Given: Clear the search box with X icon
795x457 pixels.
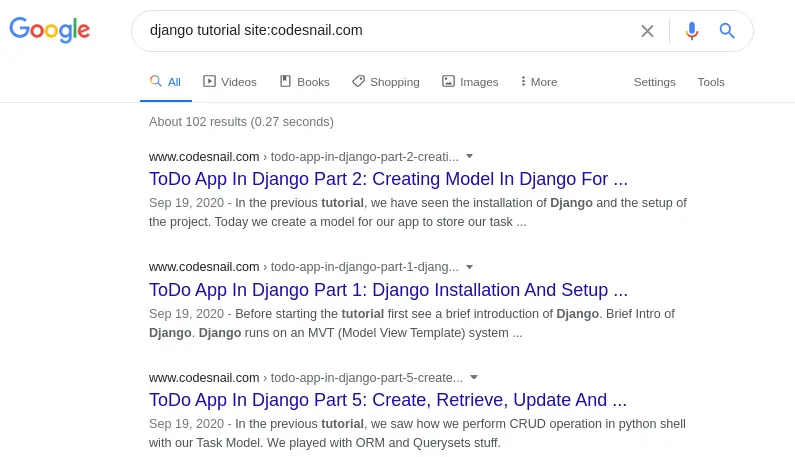Looking at the screenshot, I should tap(647, 31).
